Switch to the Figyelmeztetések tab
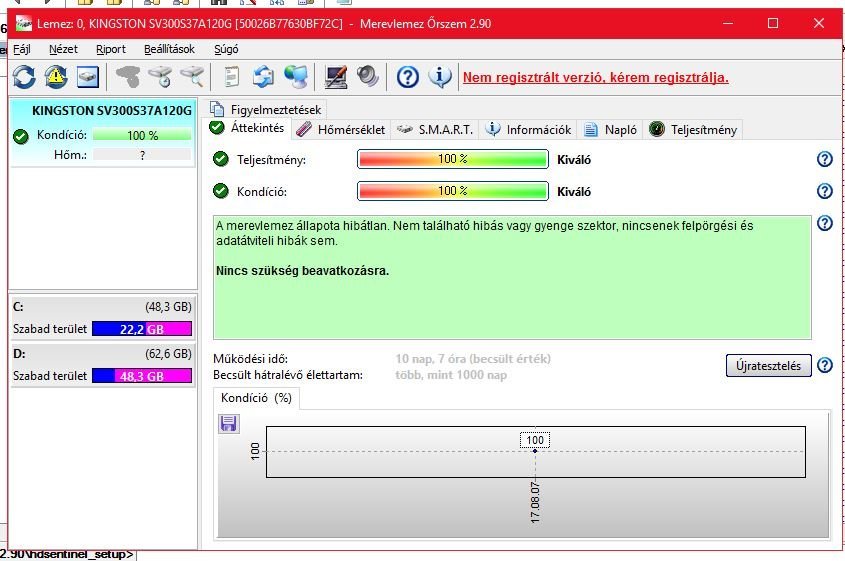The width and height of the screenshot is (845, 561). click(x=267, y=109)
